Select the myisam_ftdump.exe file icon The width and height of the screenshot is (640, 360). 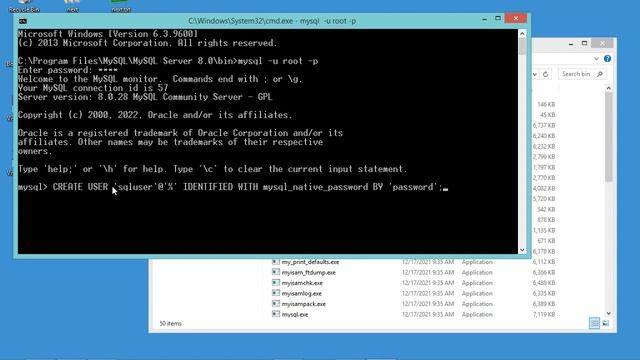(276, 272)
